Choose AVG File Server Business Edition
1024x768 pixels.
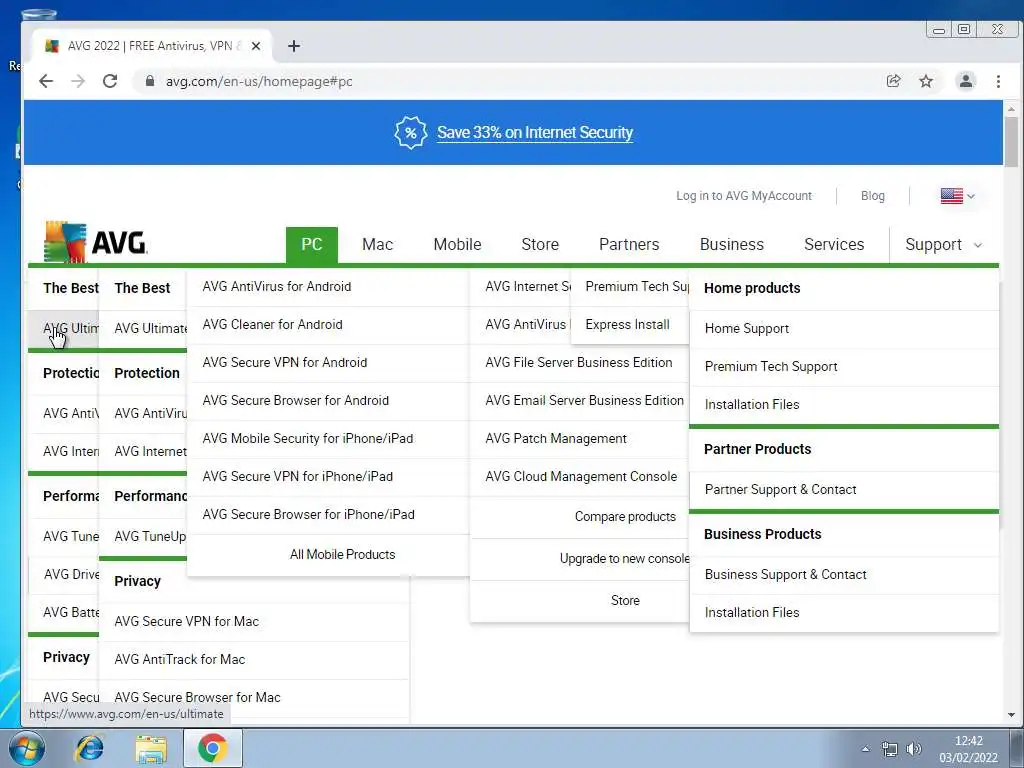[x=579, y=362]
